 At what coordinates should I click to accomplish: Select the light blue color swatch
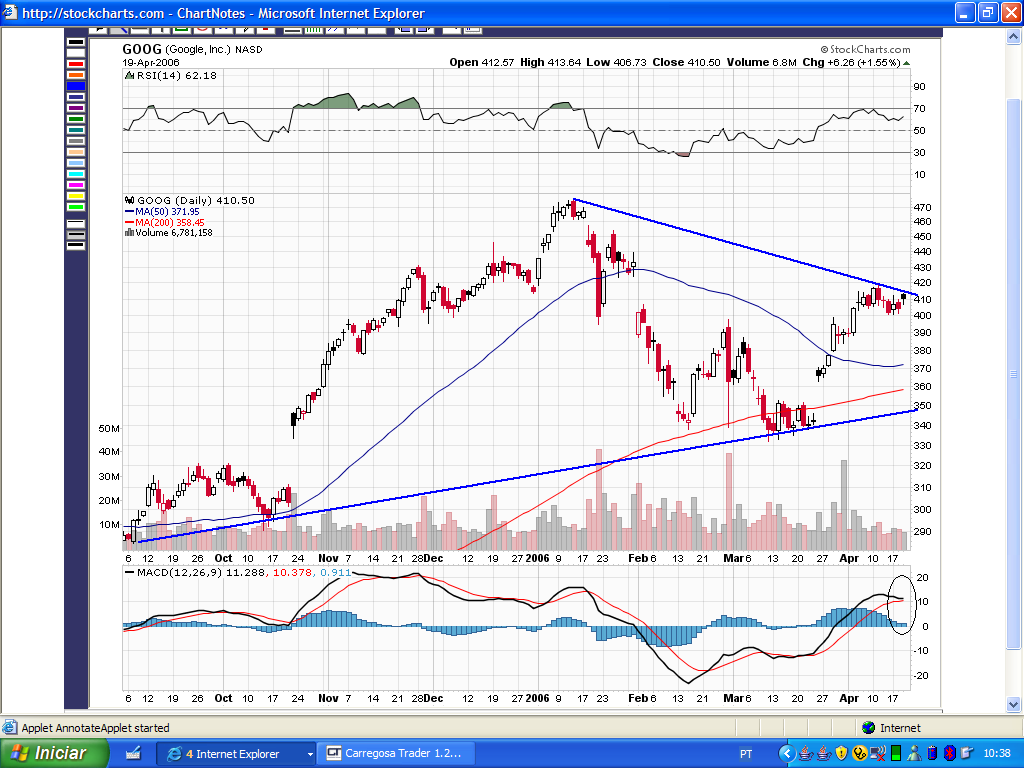(x=76, y=163)
